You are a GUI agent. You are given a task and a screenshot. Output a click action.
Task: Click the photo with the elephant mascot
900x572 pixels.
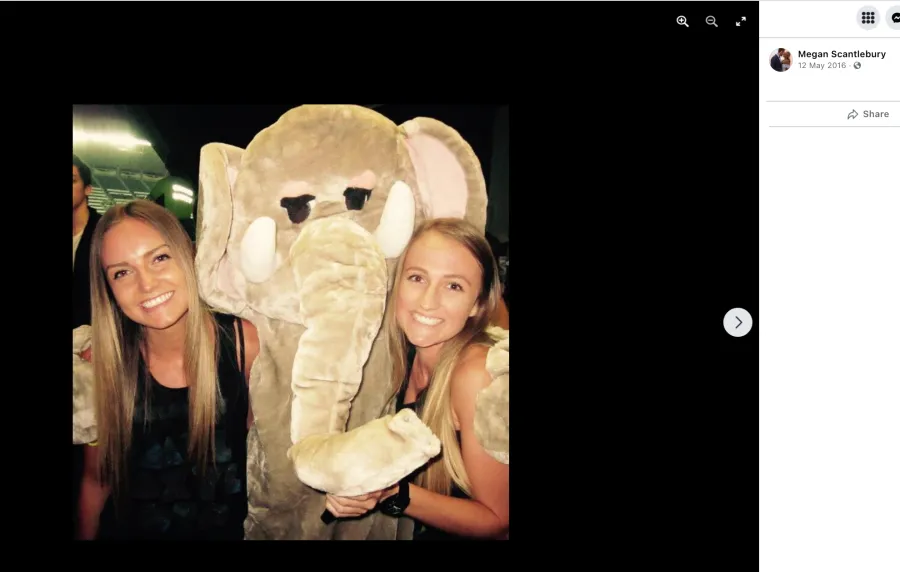(290, 322)
